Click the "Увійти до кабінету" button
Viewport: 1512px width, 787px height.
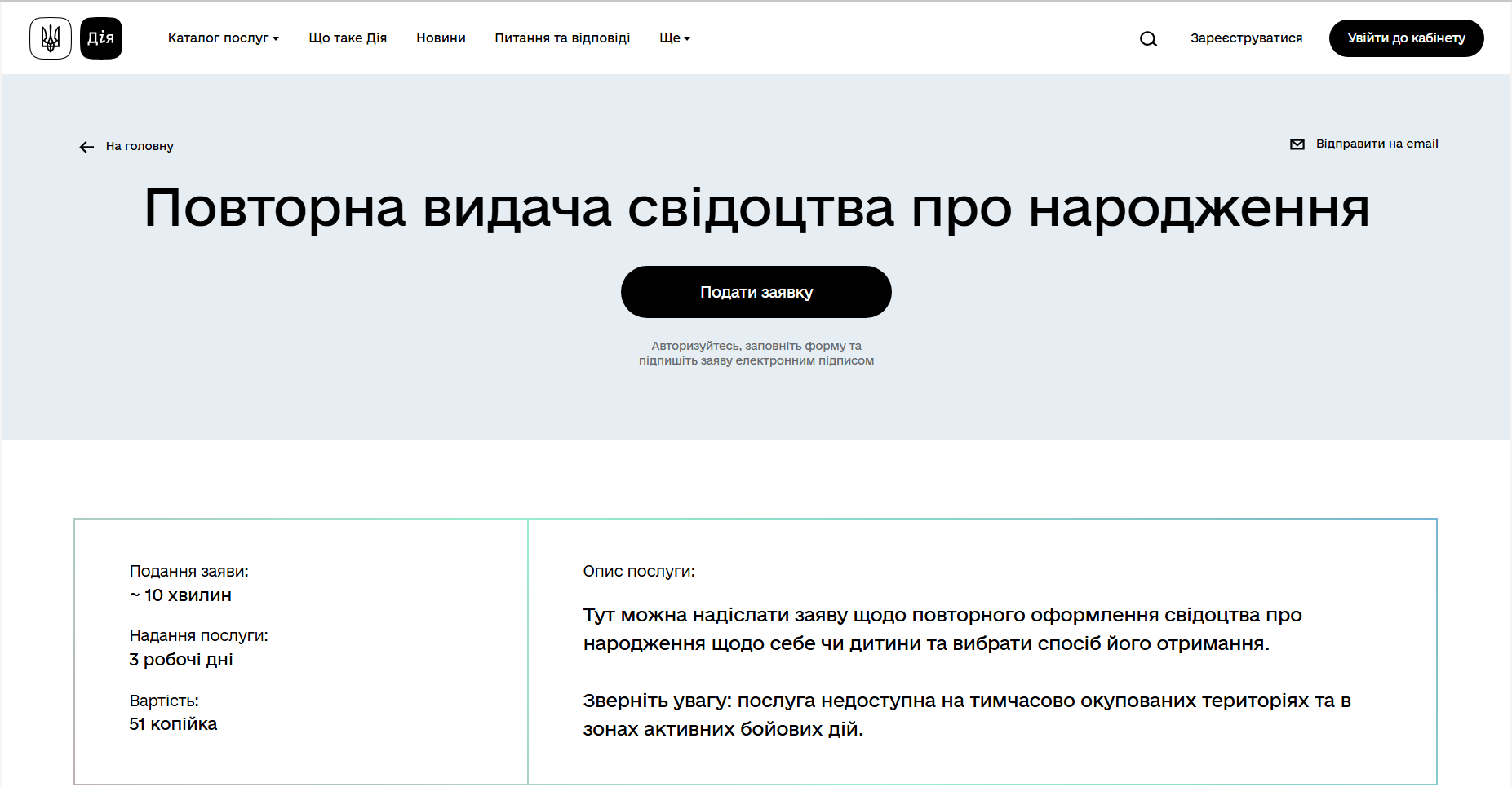point(1406,38)
